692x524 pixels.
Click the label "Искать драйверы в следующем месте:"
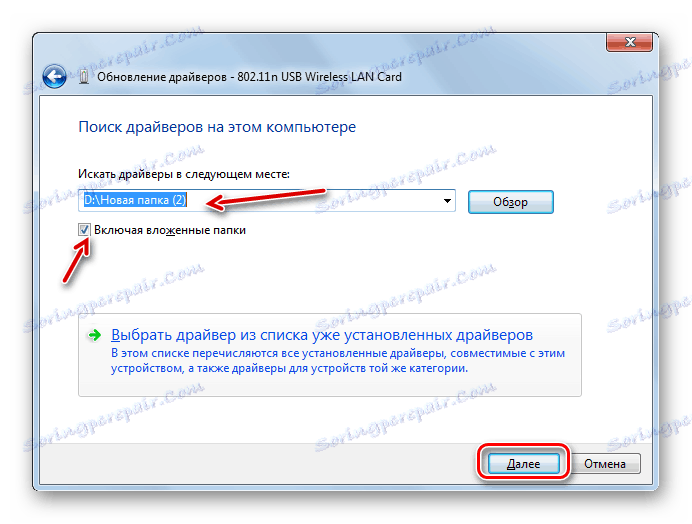point(184,174)
